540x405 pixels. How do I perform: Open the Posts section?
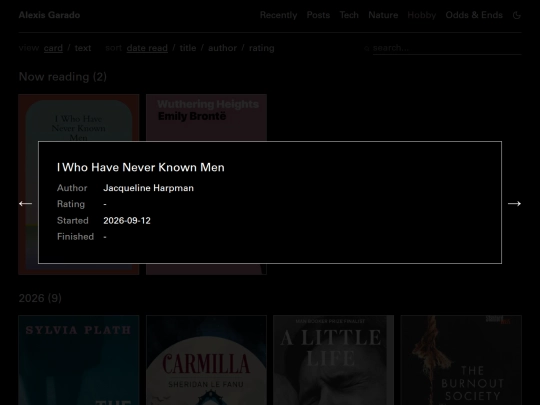click(x=318, y=15)
